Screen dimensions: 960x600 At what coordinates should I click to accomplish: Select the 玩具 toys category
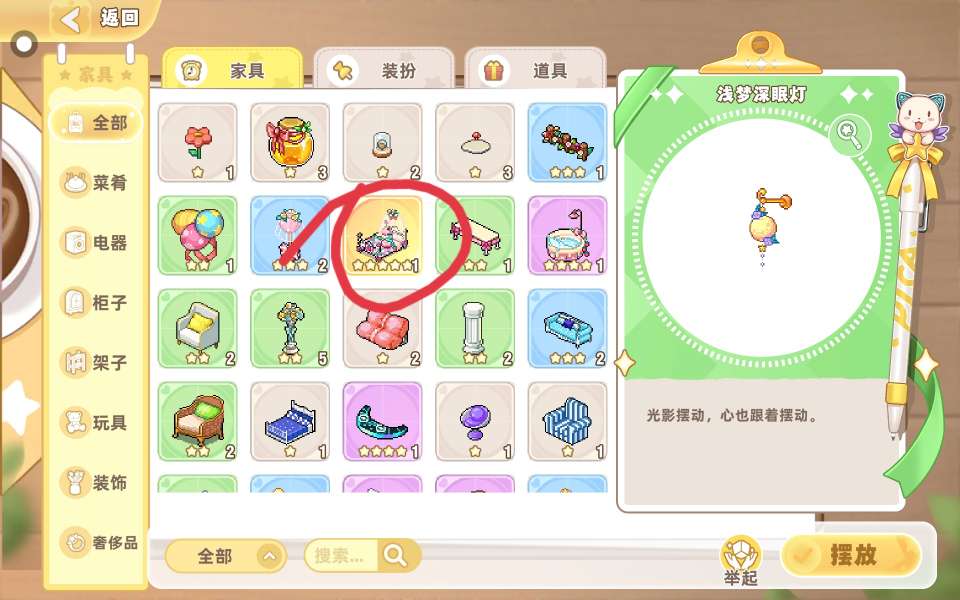(x=95, y=422)
